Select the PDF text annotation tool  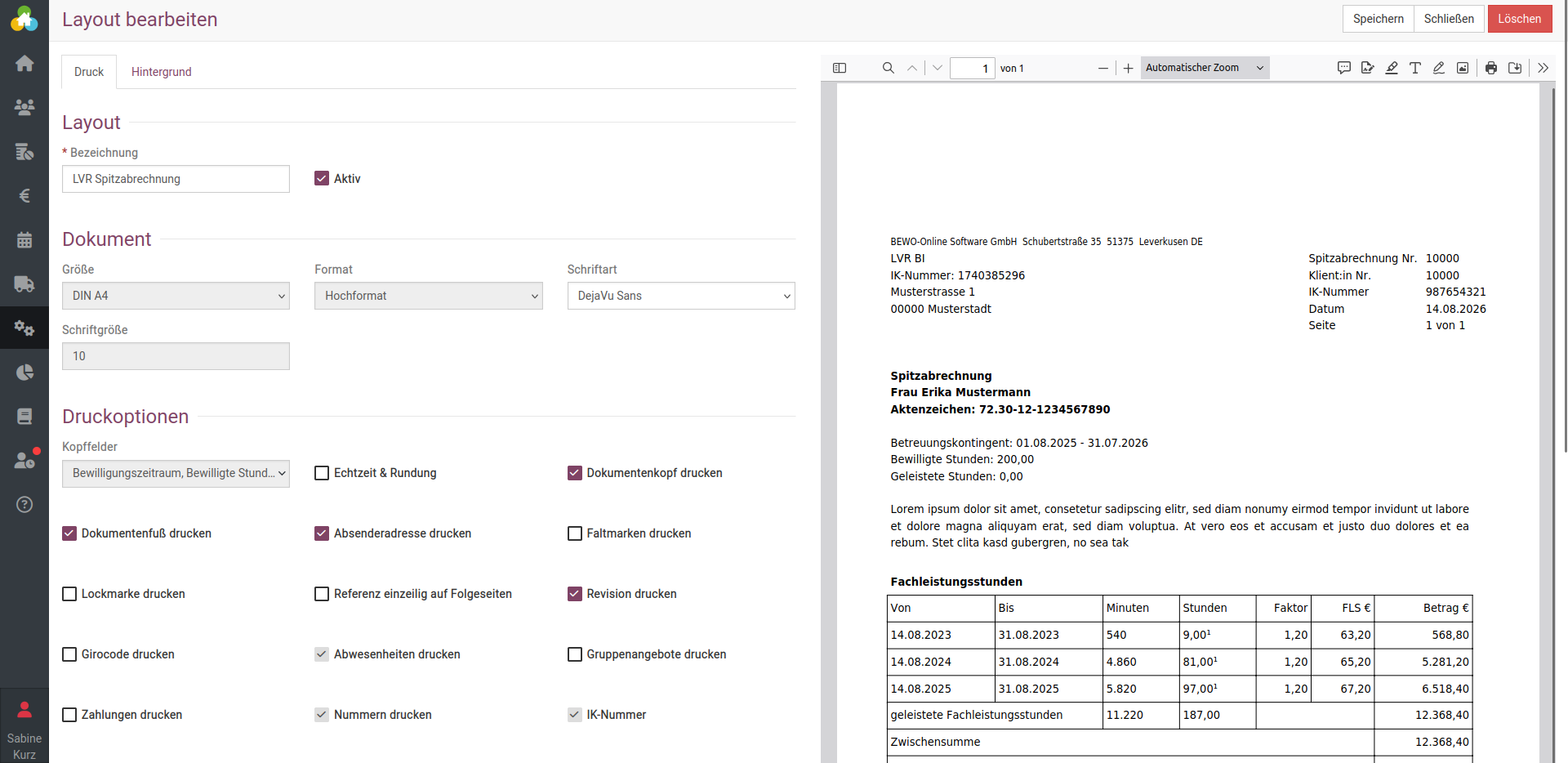[1415, 68]
